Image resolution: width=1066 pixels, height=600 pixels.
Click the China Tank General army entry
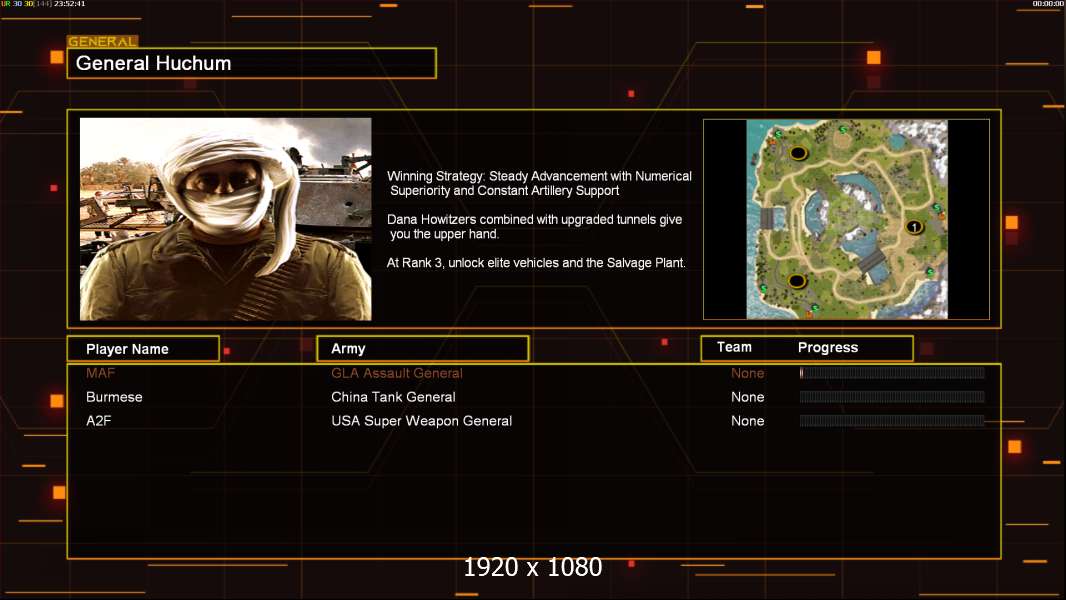[x=394, y=397]
